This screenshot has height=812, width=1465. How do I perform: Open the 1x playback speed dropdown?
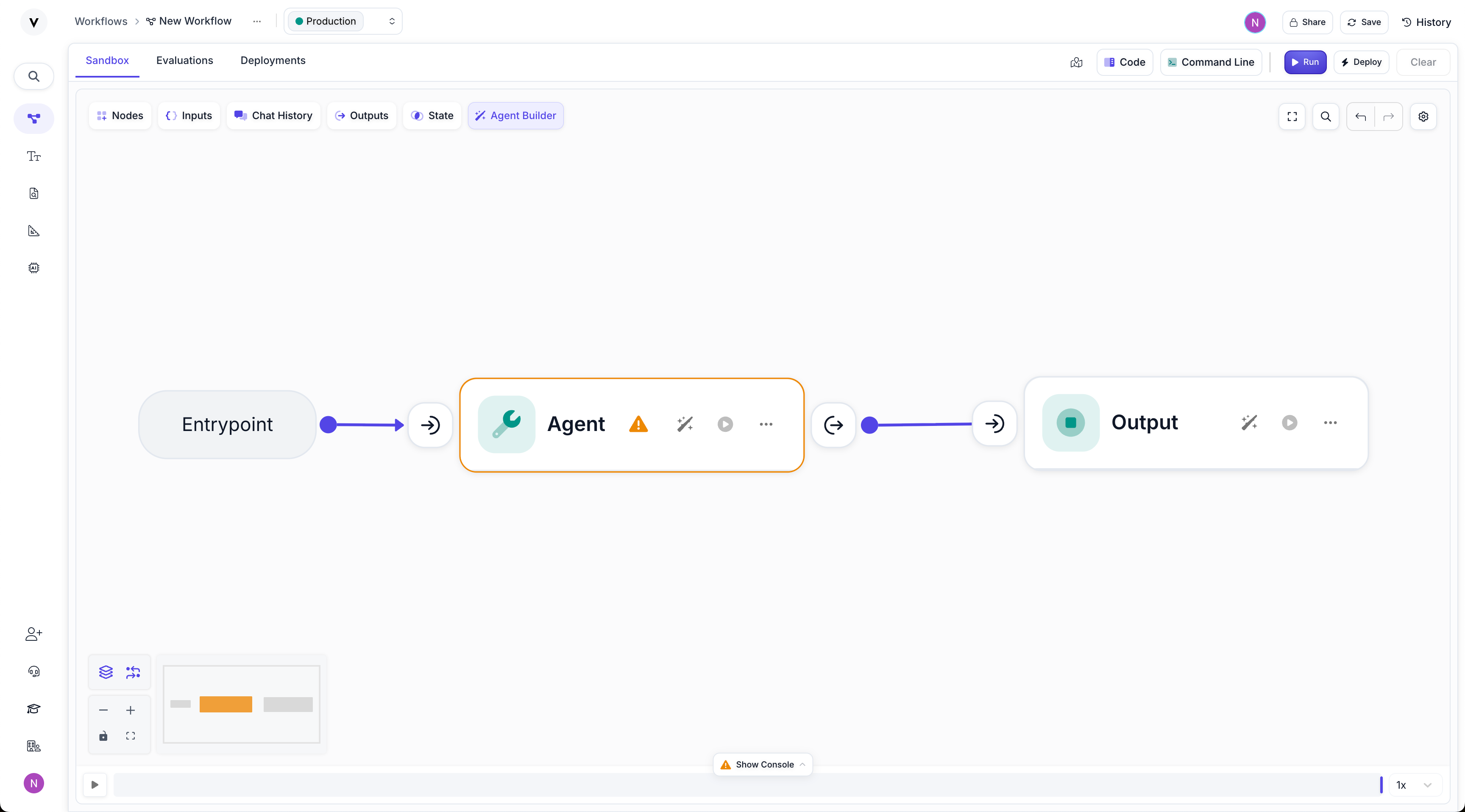coord(1414,785)
